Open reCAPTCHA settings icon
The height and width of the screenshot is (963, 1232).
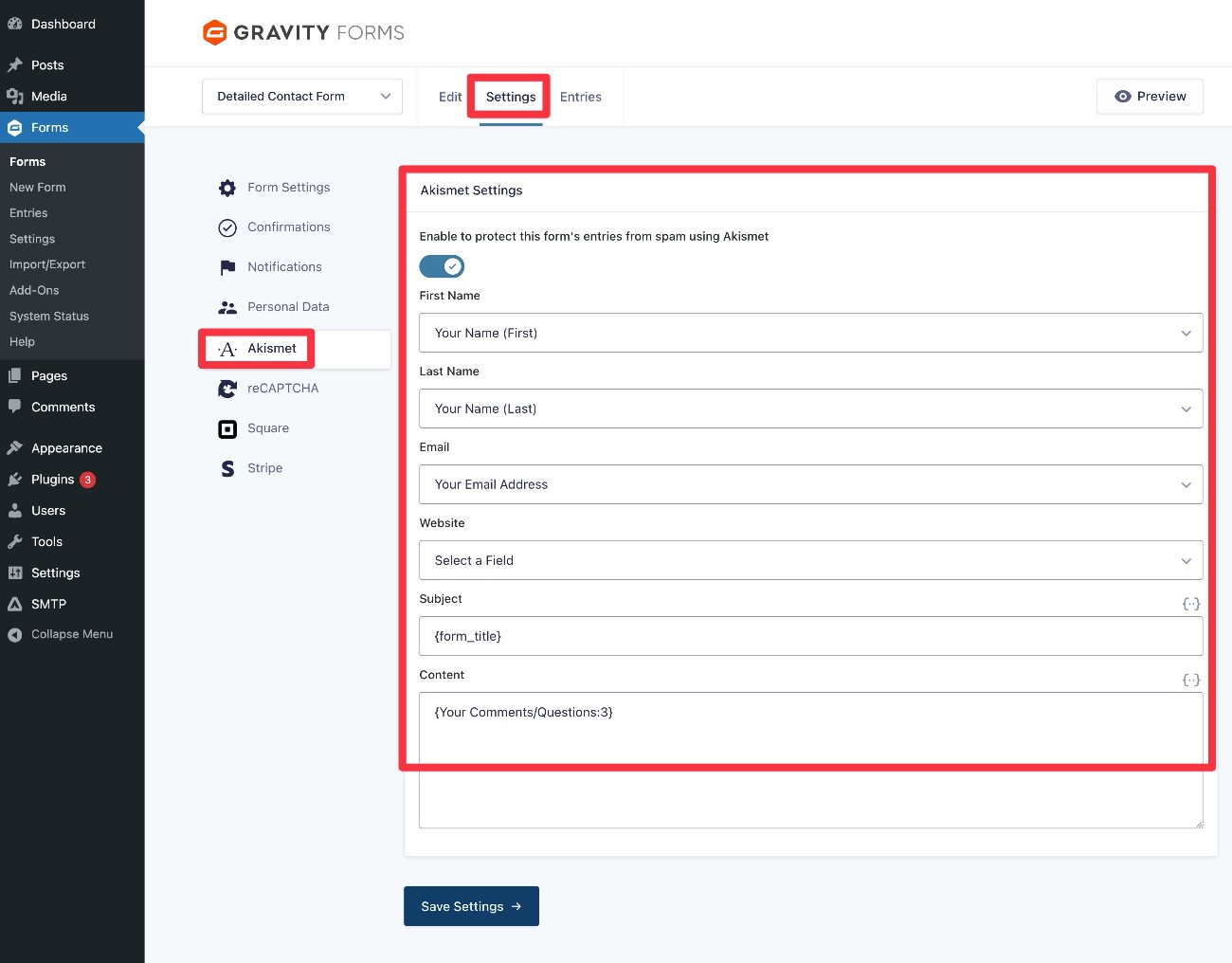coord(227,389)
